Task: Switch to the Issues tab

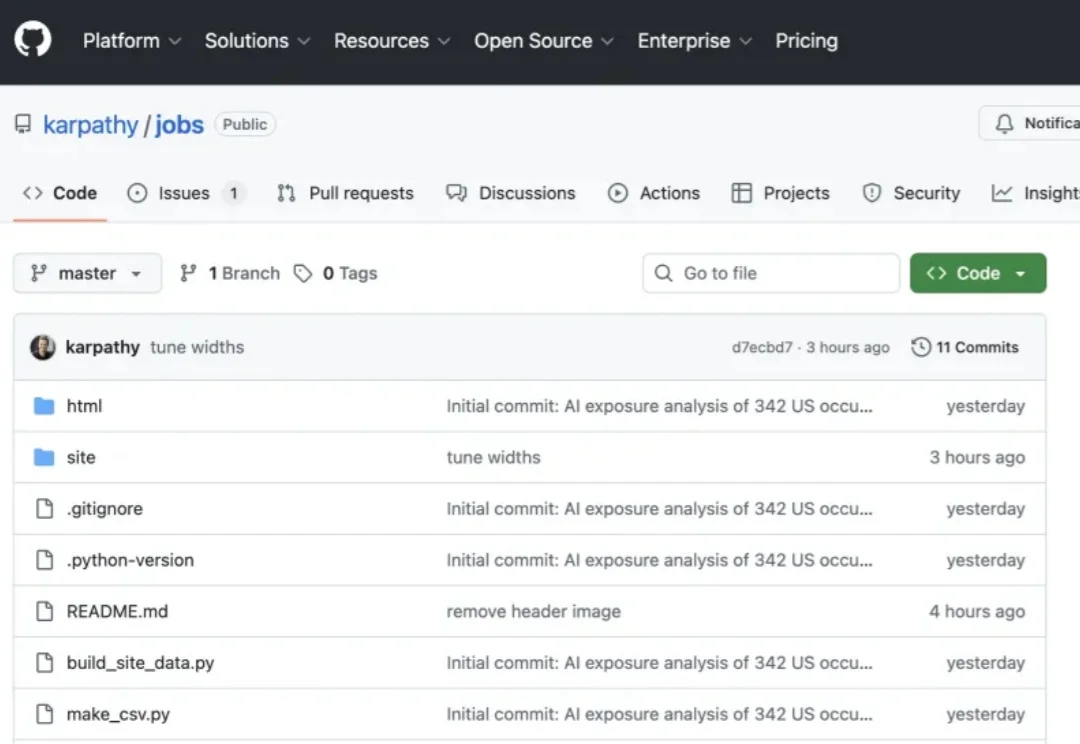Action: pyautogui.click(x=184, y=193)
